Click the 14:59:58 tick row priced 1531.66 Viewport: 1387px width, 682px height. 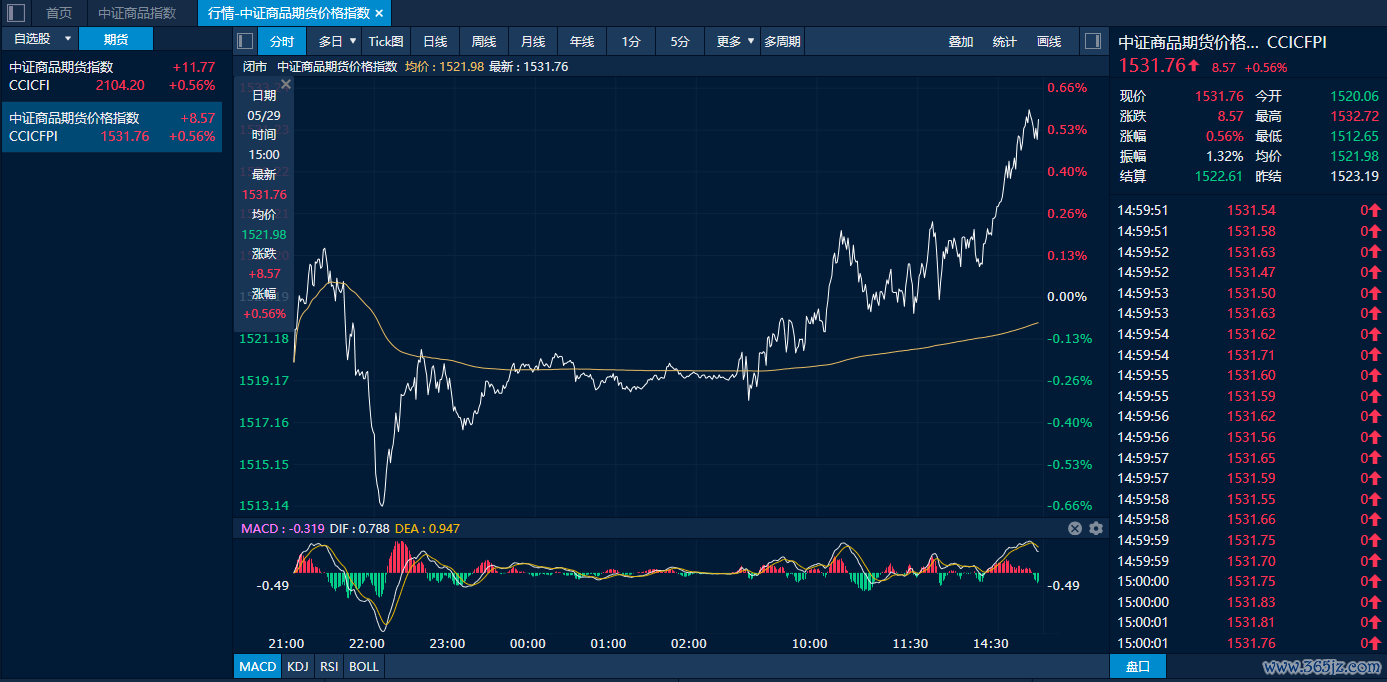pos(1248,519)
